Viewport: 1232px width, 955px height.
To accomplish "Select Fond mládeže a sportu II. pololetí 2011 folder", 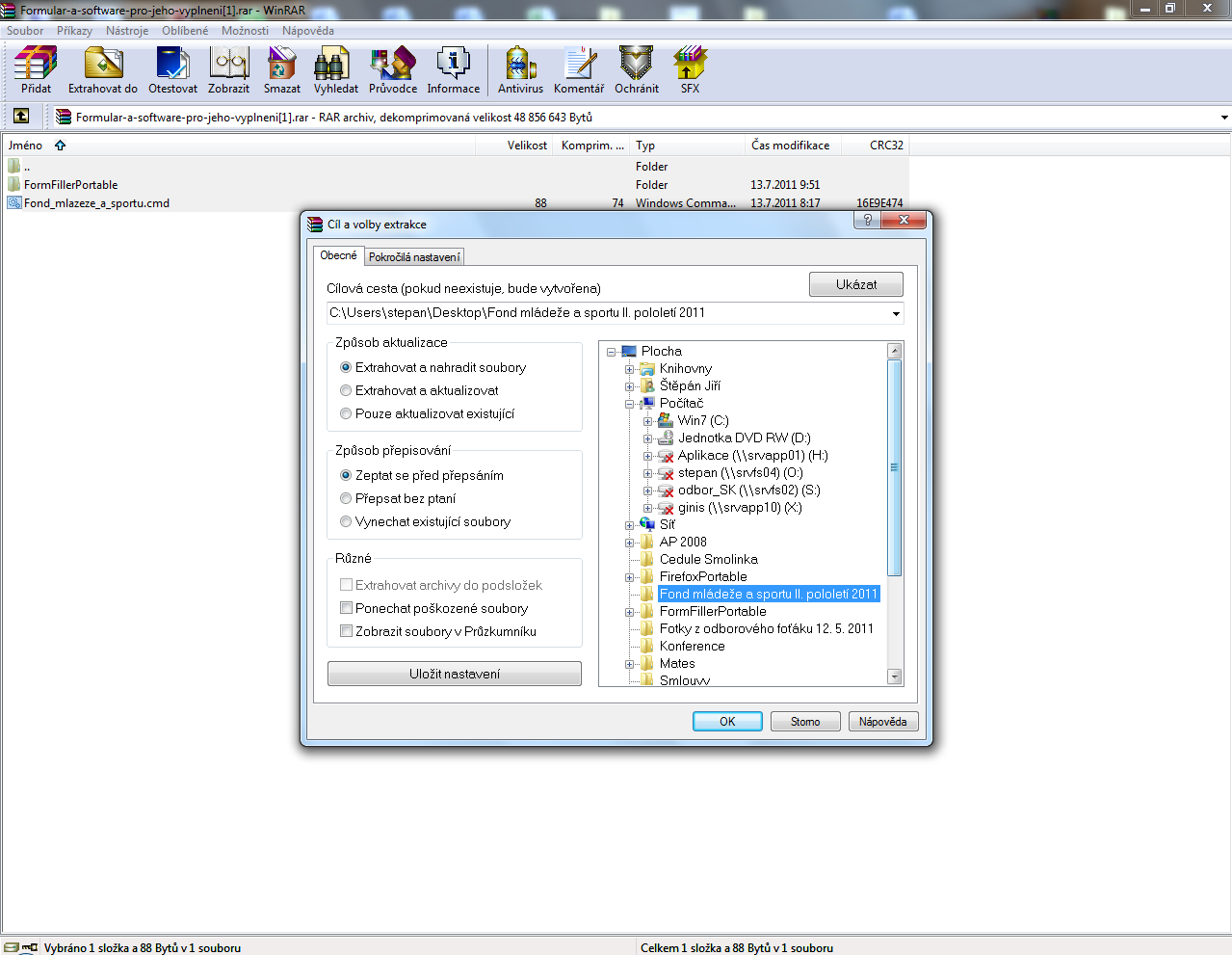I will pyautogui.click(x=769, y=594).
